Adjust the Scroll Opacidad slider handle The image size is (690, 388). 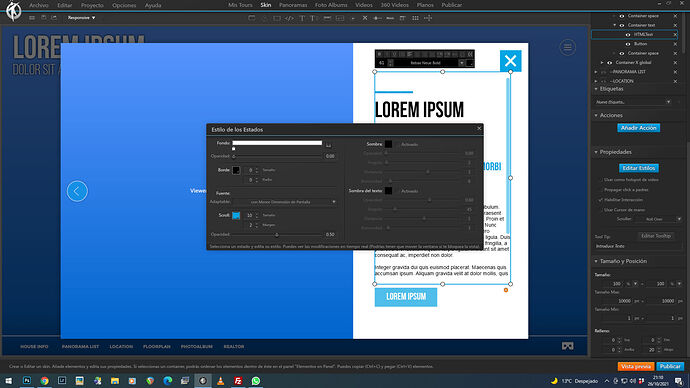tap(276, 235)
